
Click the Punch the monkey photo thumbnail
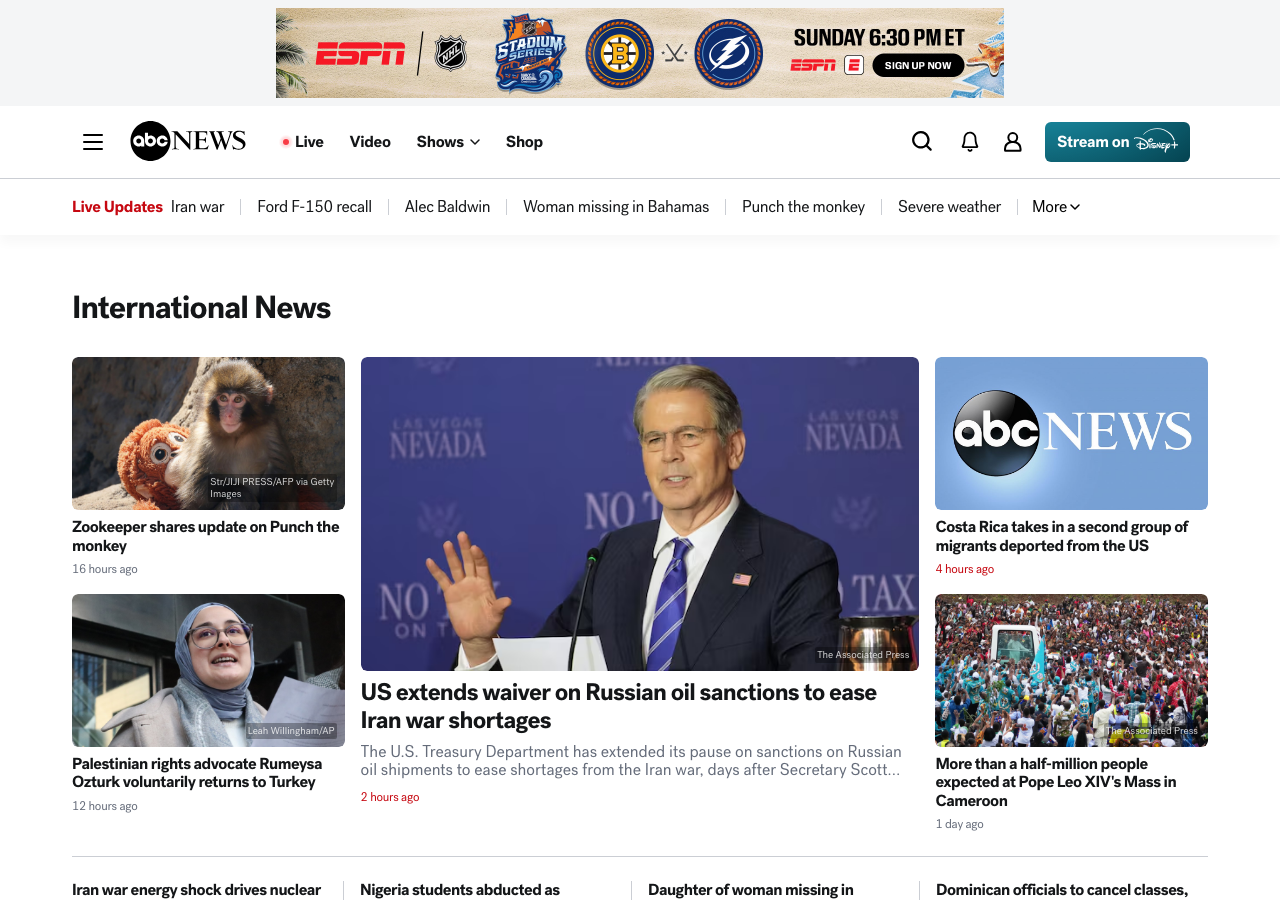point(208,433)
